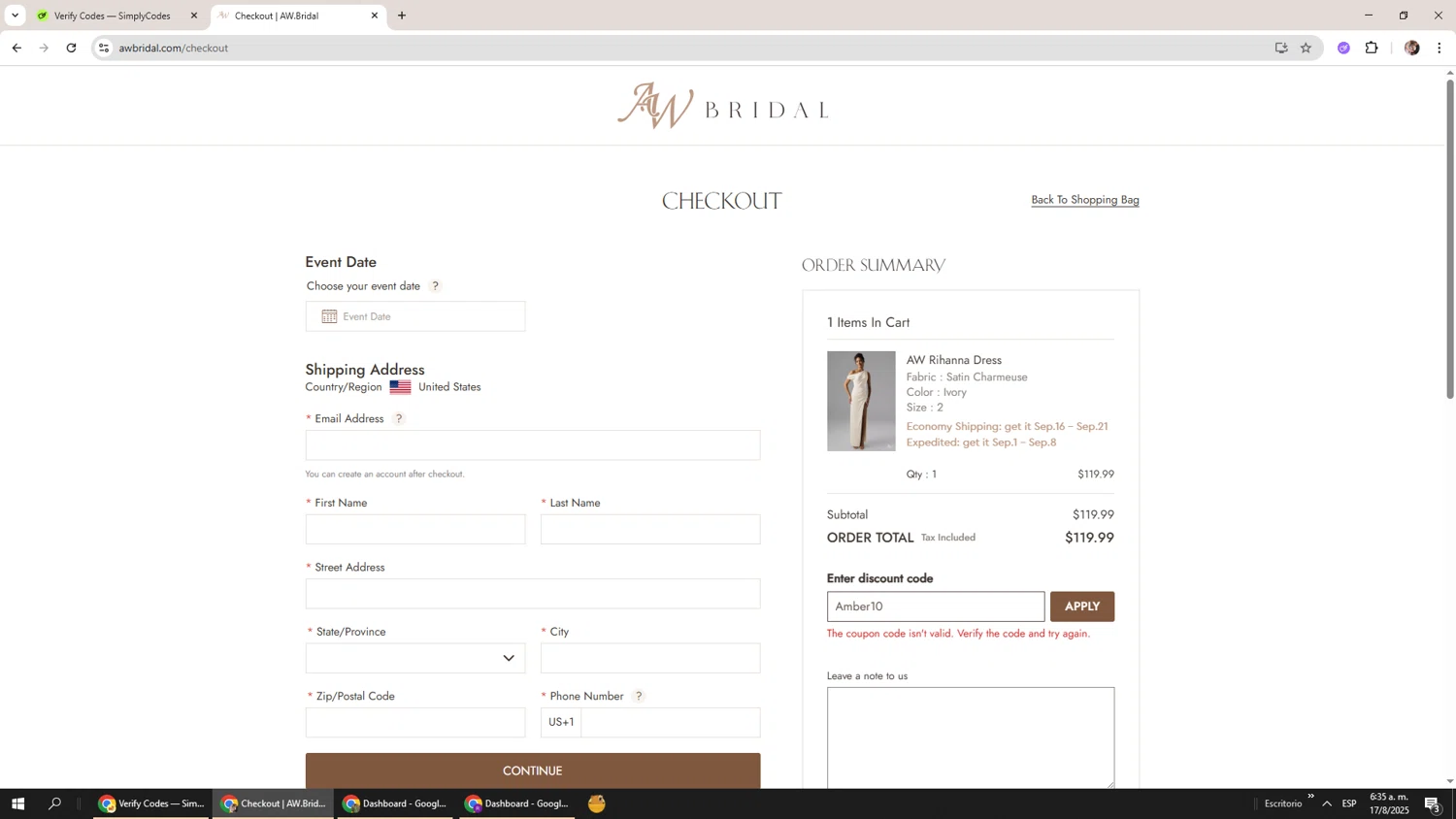Open Back To Shopping Bag link

pos(1085,200)
